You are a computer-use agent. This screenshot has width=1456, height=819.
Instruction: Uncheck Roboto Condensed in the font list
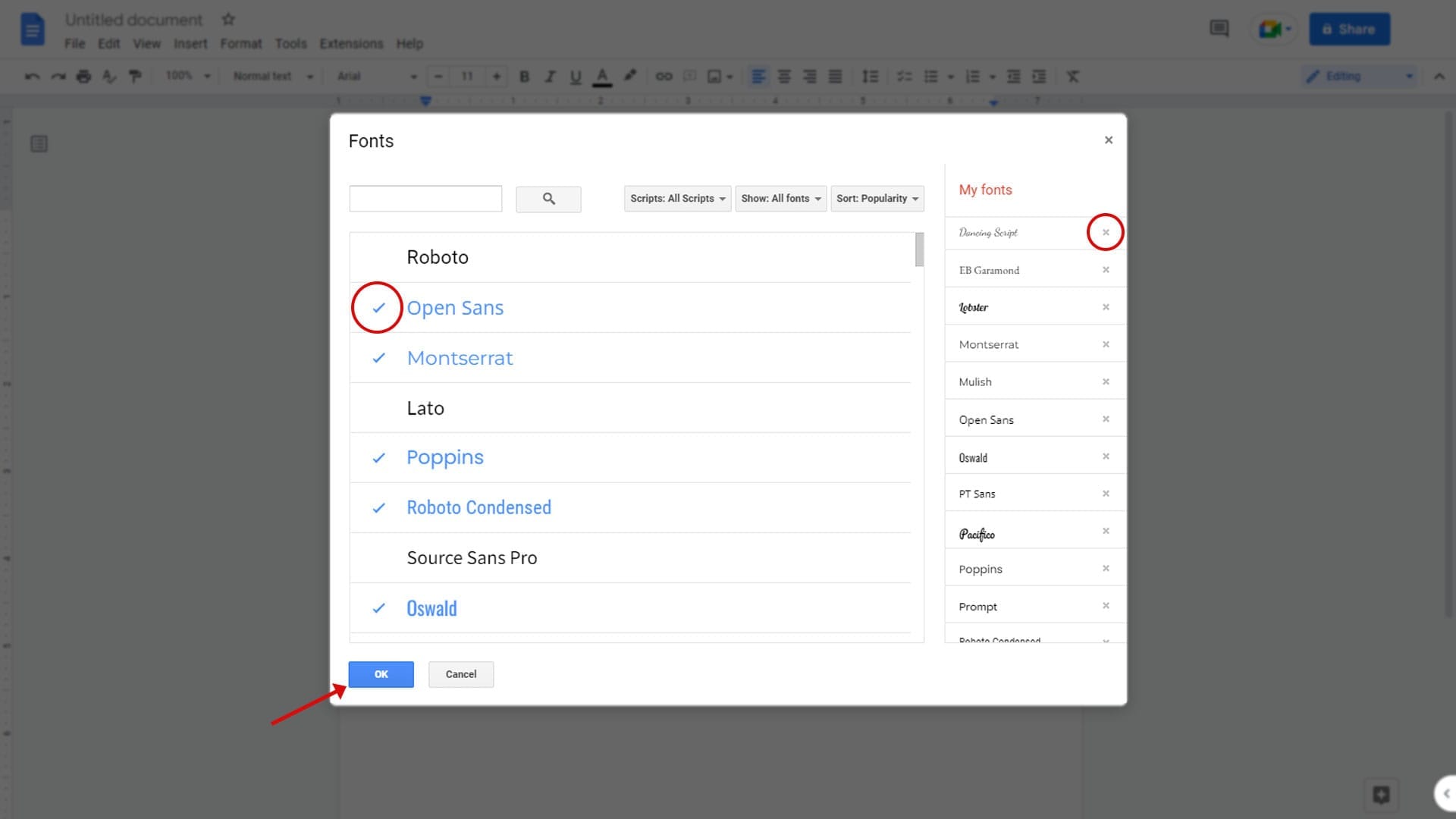tap(378, 508)
